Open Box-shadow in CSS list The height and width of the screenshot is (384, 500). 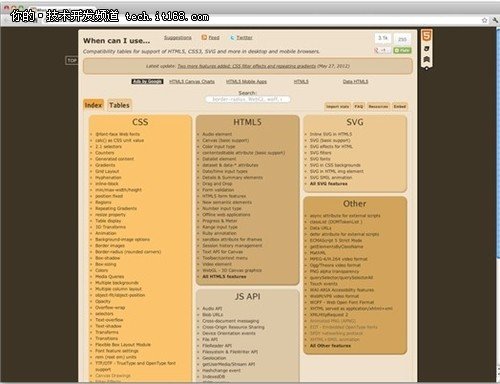pos(107,258)
